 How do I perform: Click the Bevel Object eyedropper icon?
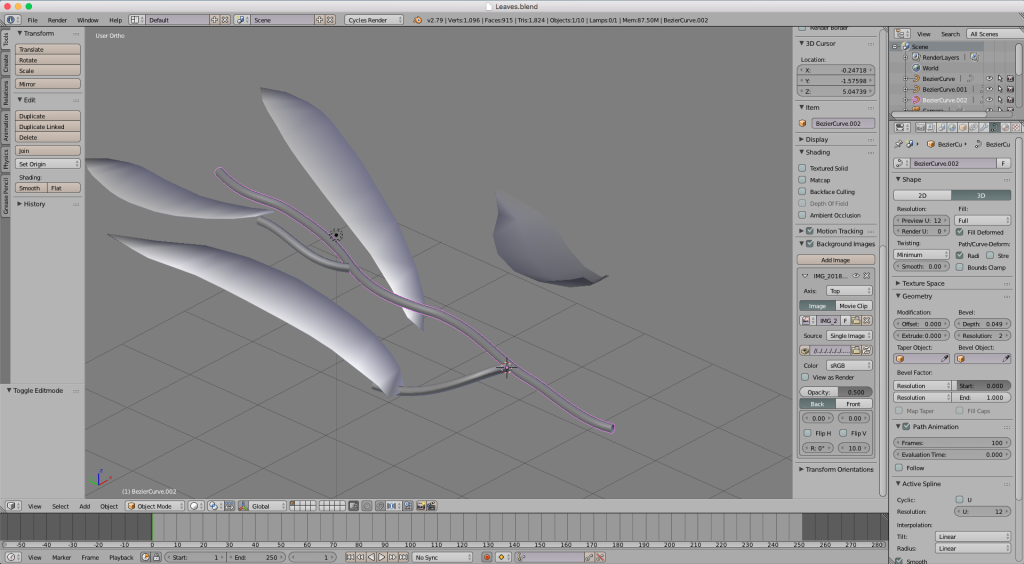1006,359
